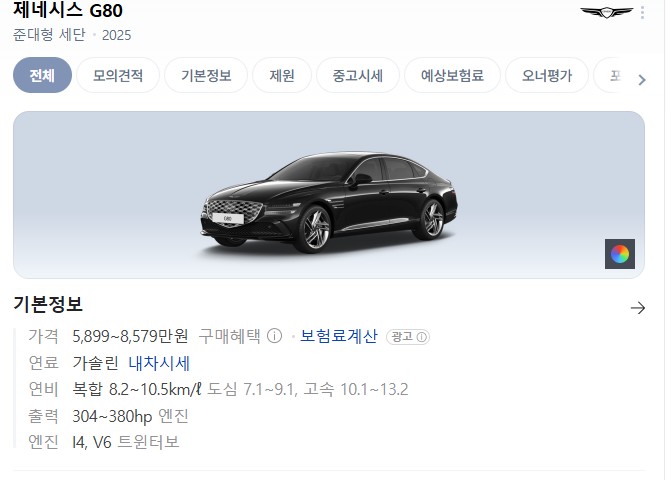Image resolution: width=668 pixels, height=480 pixels.
Task: Click the info icon next to 구매혜택
Action: pyautogui.click(x=274, y=336)
